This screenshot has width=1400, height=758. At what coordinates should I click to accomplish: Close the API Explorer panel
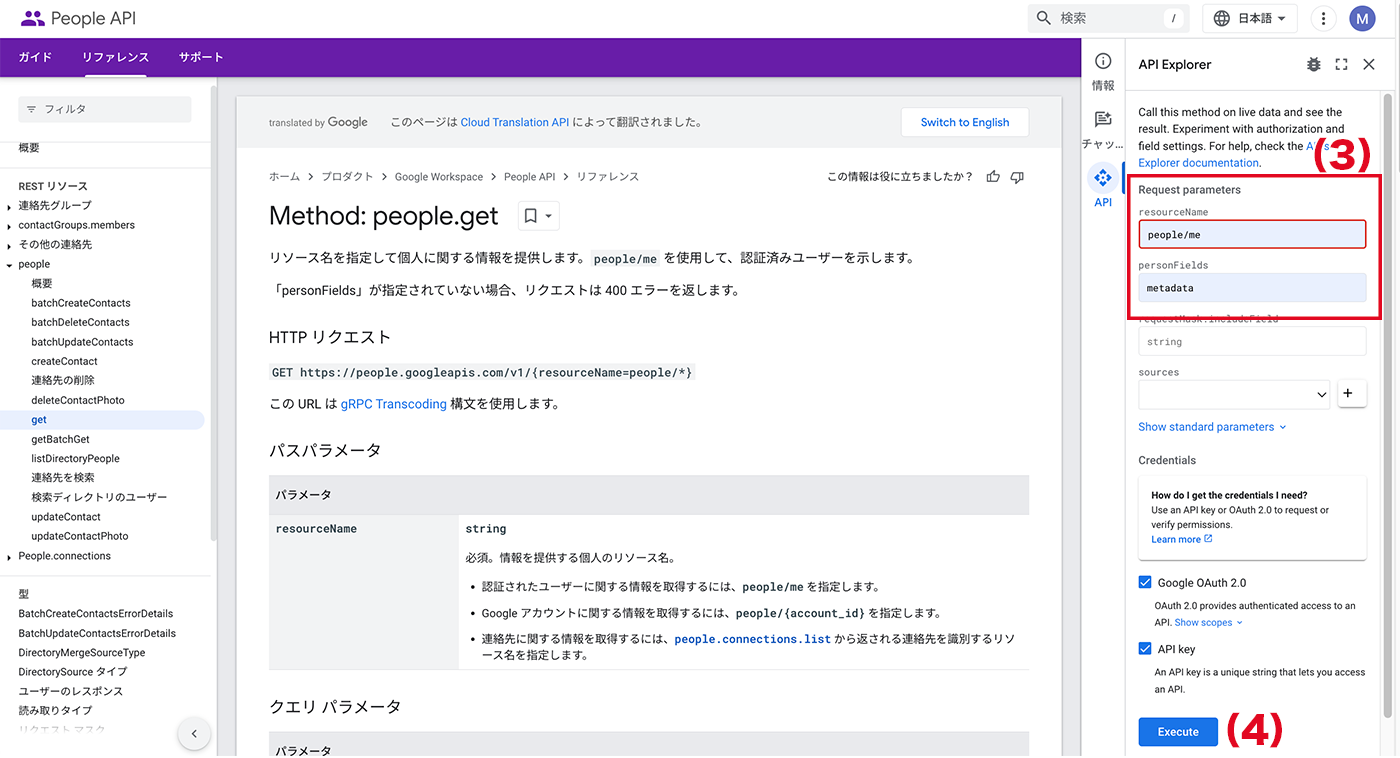pyautogui.click(x=1369, y=64)
